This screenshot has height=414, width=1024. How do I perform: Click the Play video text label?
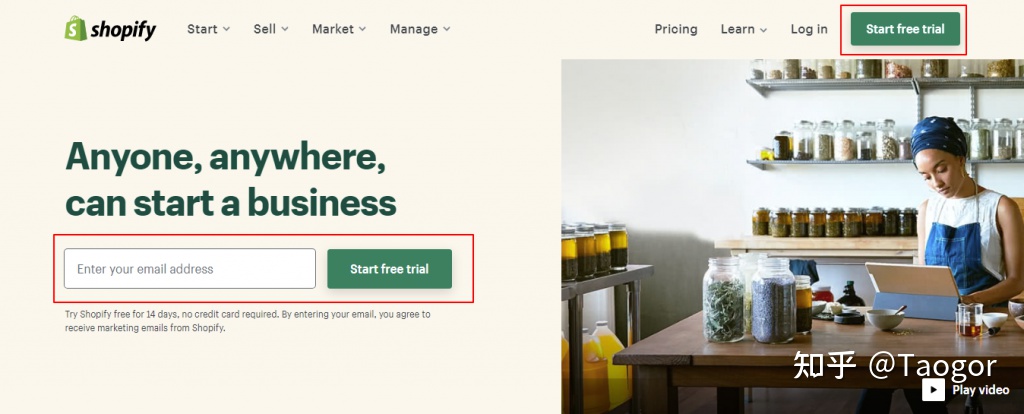coord(980,390)
